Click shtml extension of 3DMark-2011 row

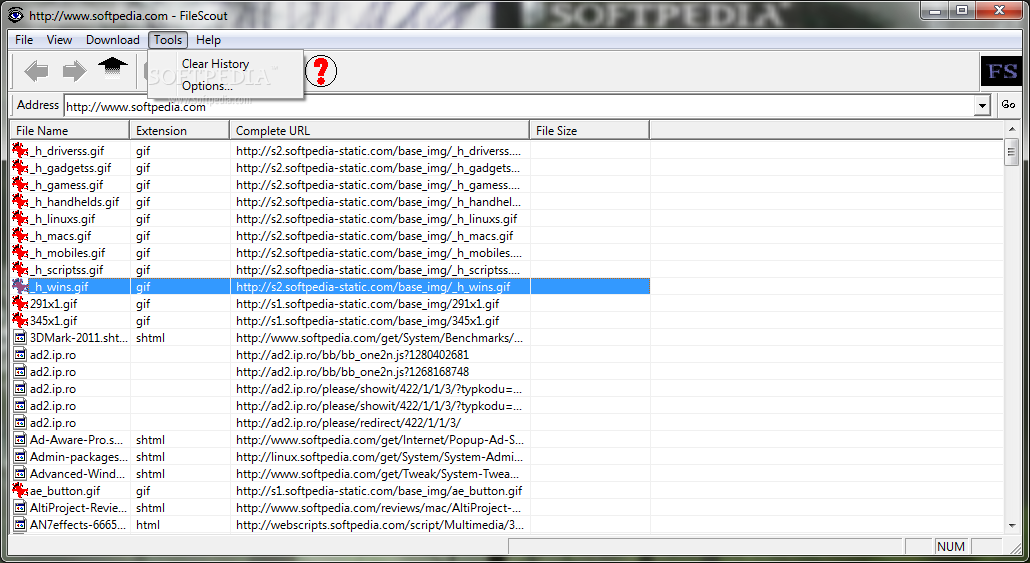point(150,338)
